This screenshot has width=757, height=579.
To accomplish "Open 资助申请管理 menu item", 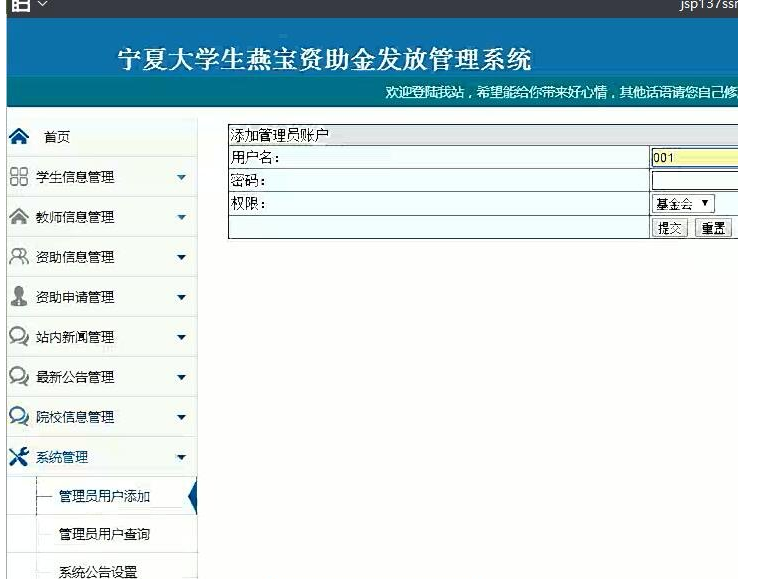I will pyautogui.click(x=75, y=297).
